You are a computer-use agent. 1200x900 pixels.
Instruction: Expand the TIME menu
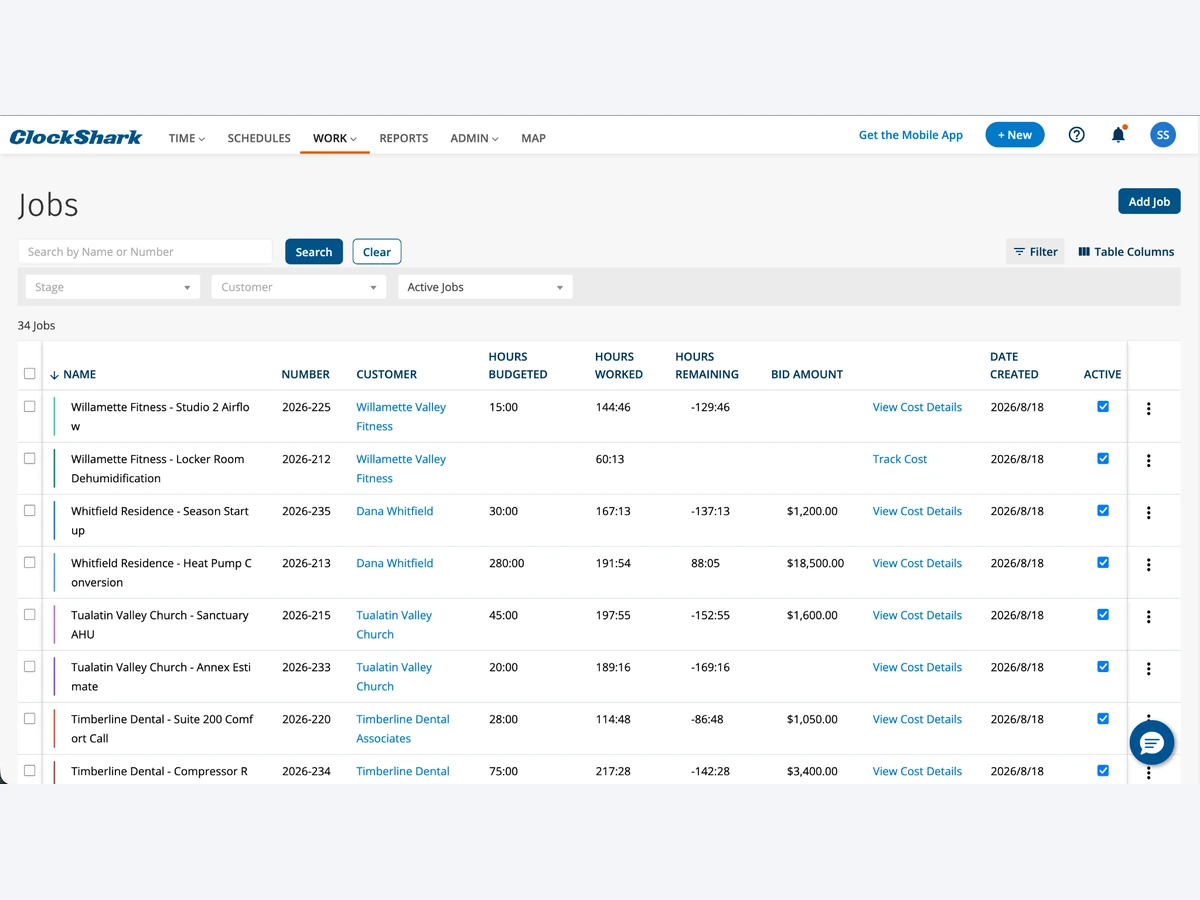[x=187, y=138]
